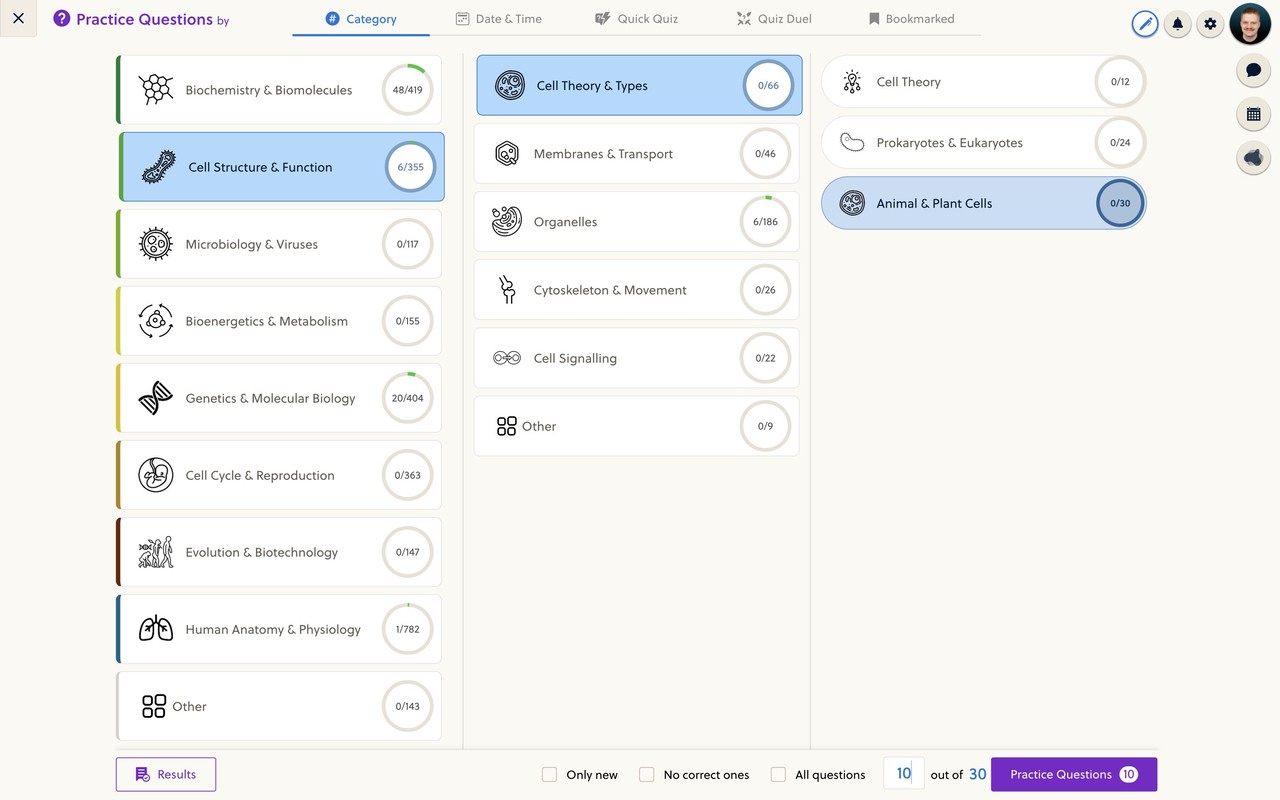Open the Quiz Duel tab
The image size is (1280, 800).
775,19
